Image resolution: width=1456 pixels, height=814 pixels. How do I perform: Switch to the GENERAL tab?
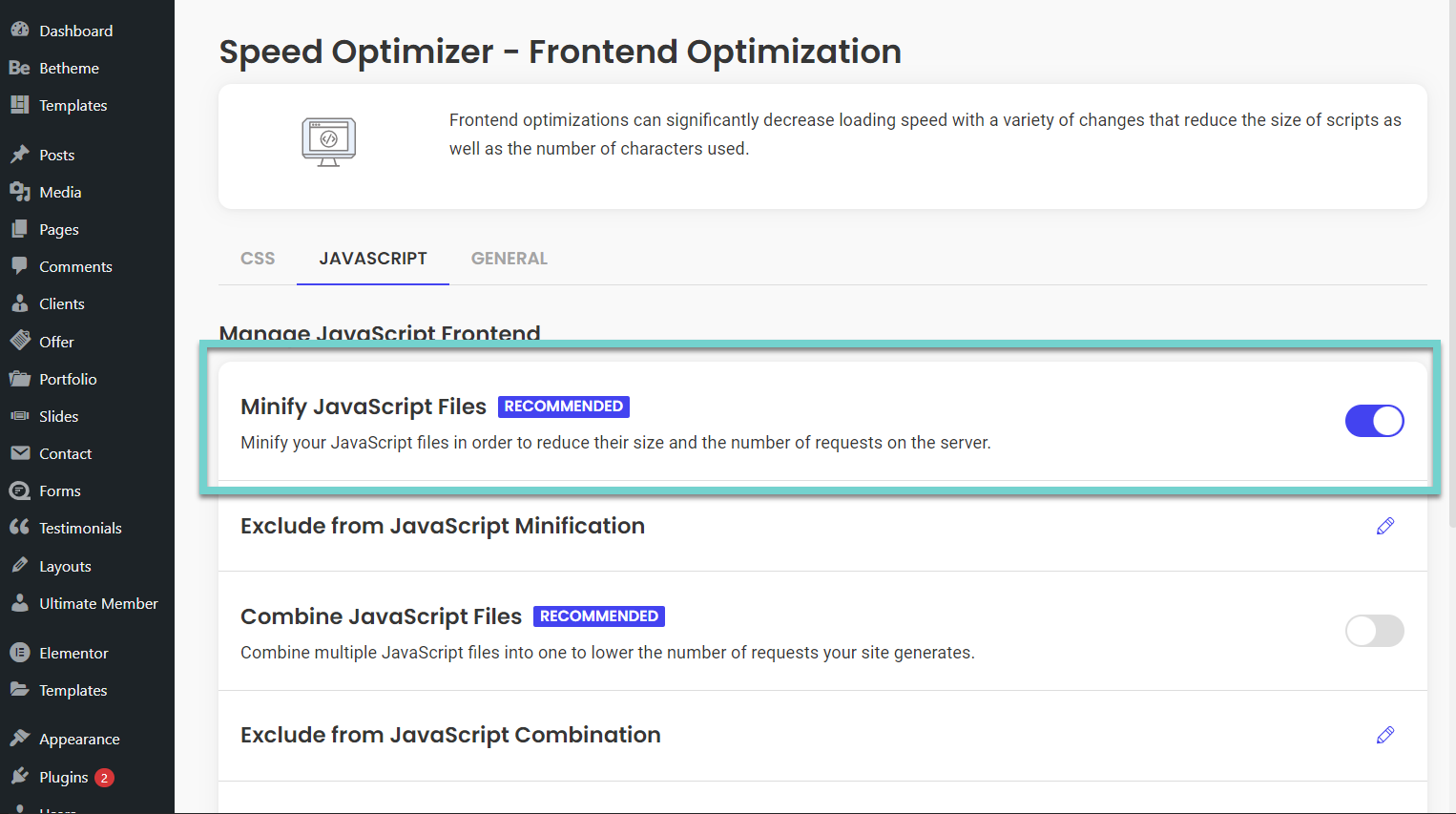click(510, 259)
